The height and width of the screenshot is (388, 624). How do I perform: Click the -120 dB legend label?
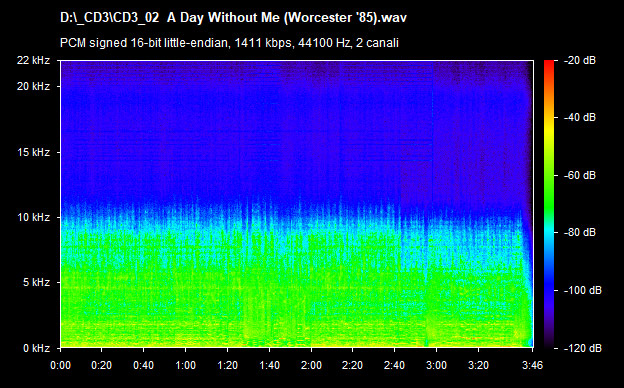[x=583, y=348]
